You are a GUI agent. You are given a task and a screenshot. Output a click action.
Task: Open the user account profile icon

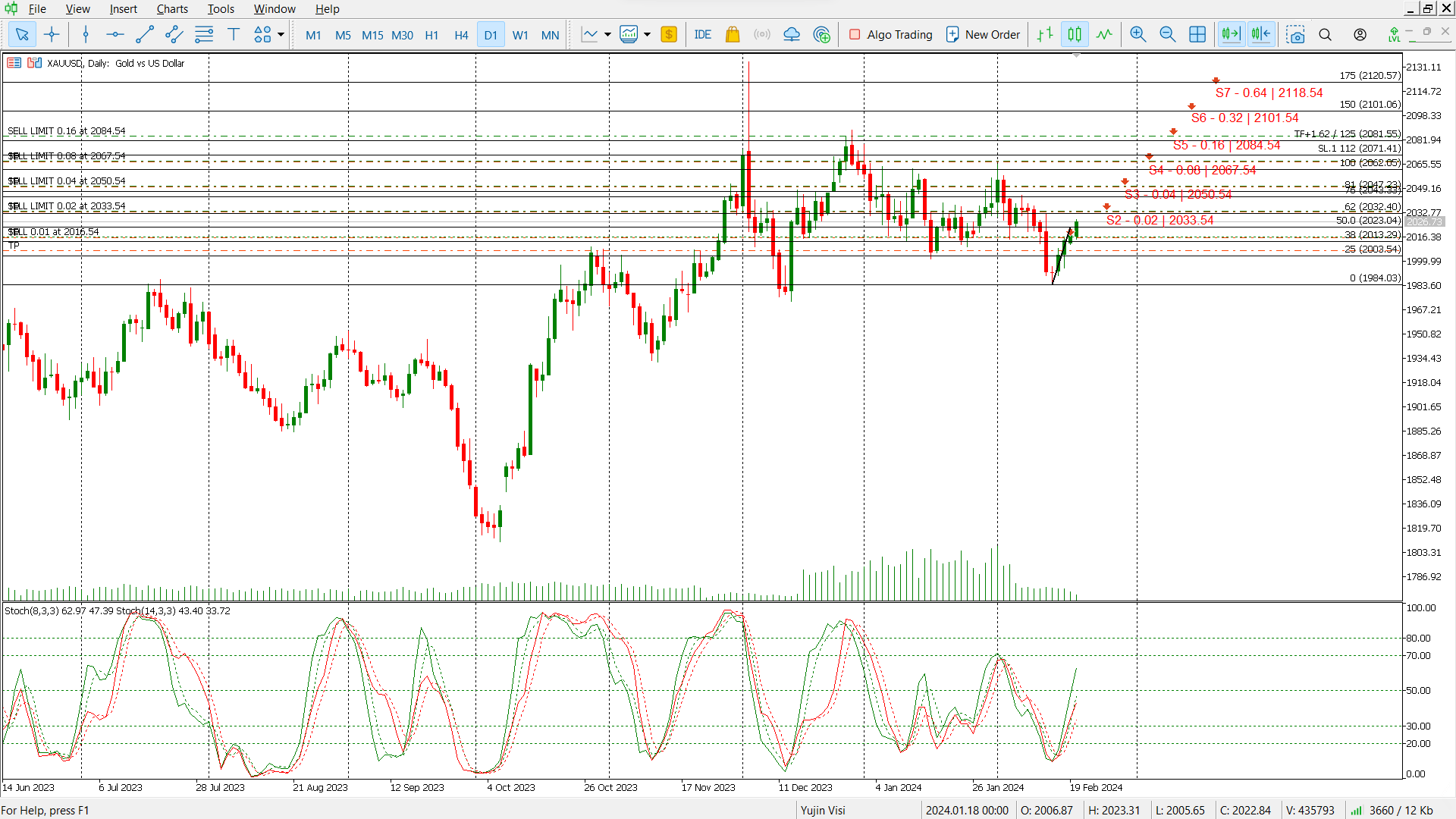click(1360, 35)
